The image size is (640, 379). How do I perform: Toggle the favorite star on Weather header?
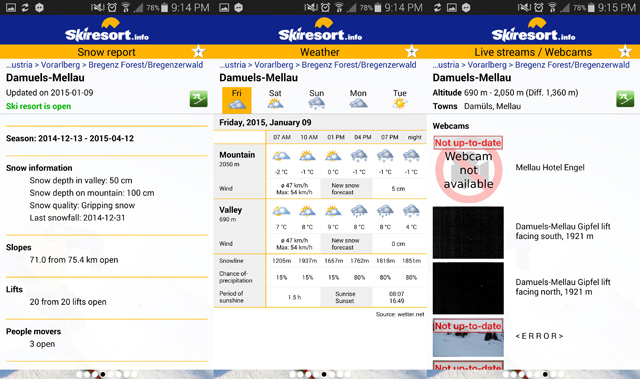point(412,51)
